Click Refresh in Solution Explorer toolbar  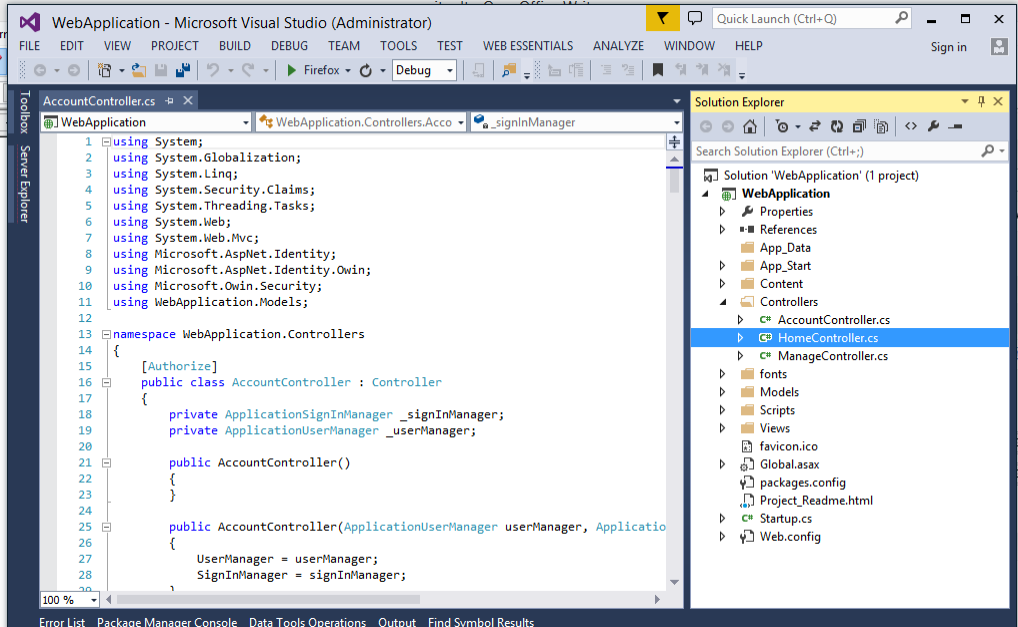[837, 126]
